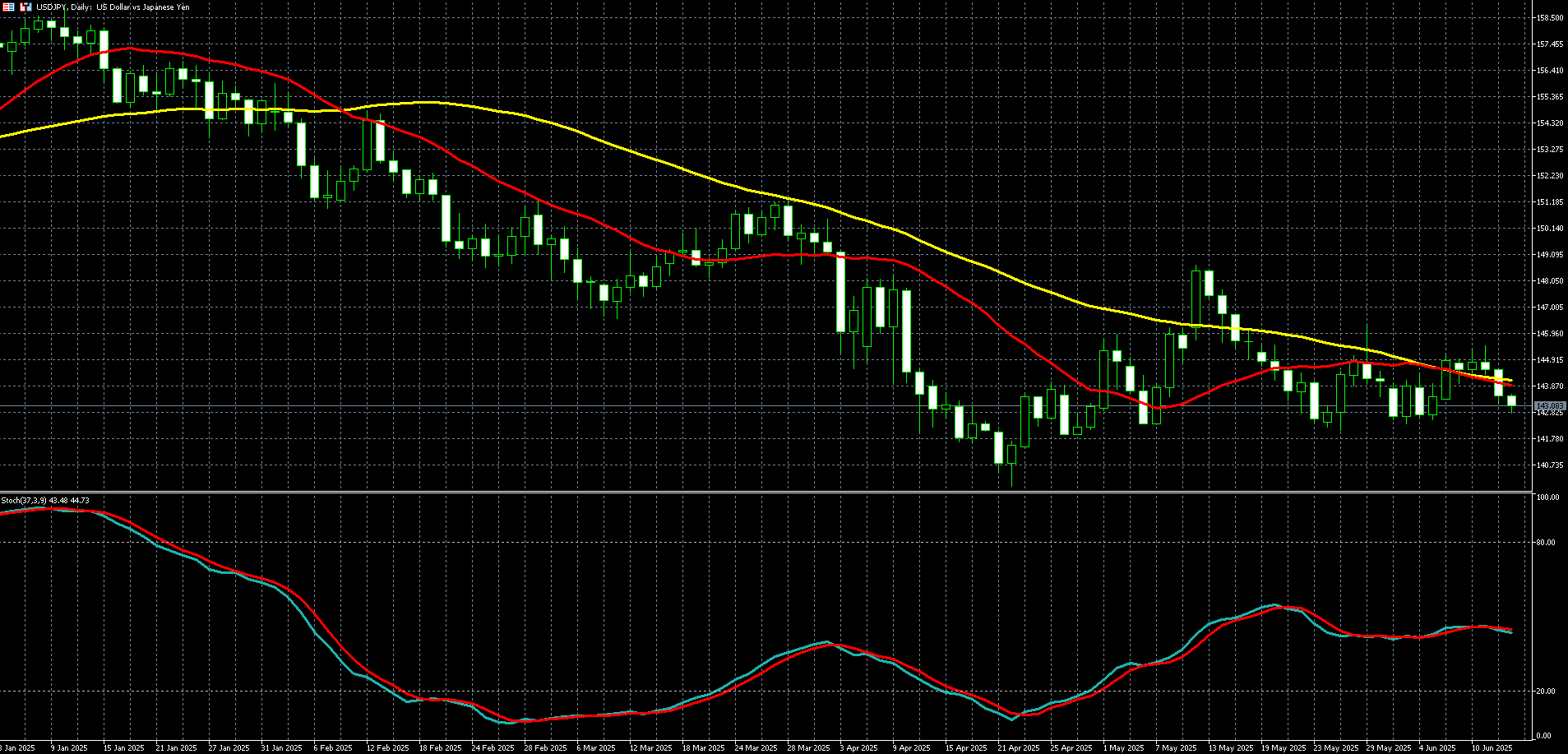Screen dimensions: 1568x754
Task: Click the 12 Mar 2025 date label
Action: [650, 748]
